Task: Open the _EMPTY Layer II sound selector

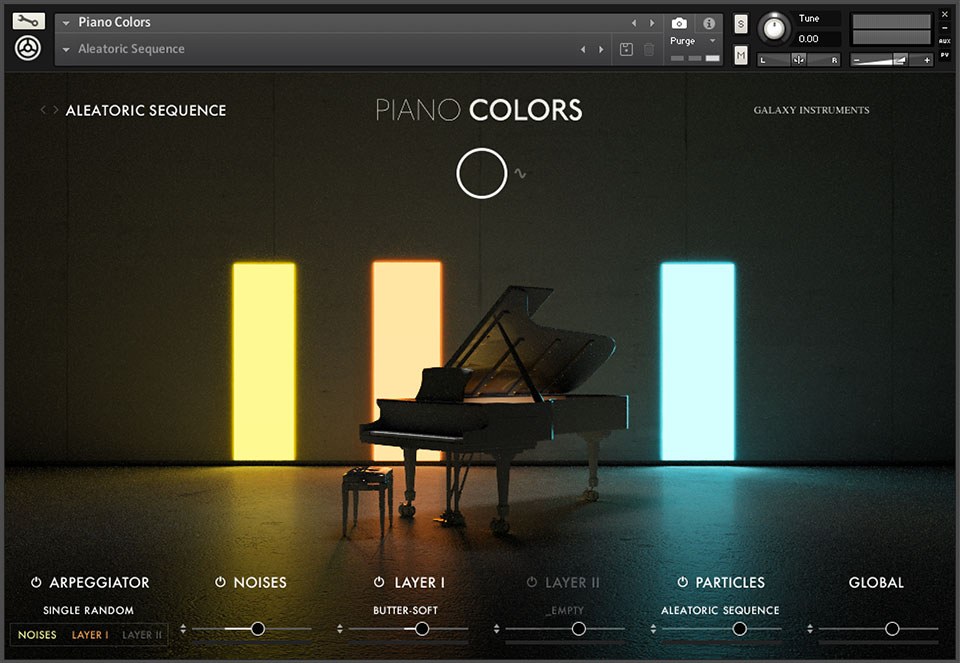Action: tap(564, 610)
